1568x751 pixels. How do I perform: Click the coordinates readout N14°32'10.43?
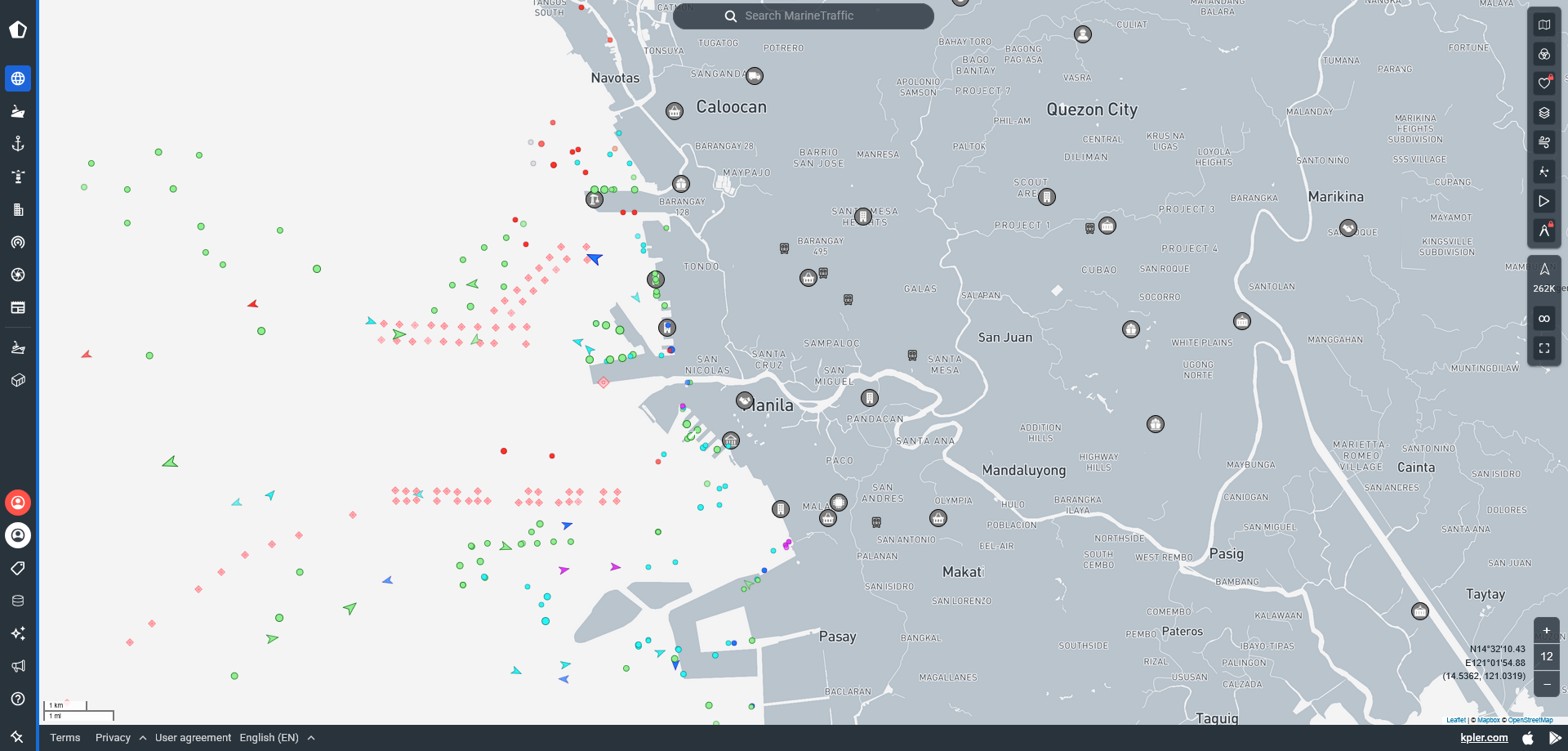point(1497,649)
